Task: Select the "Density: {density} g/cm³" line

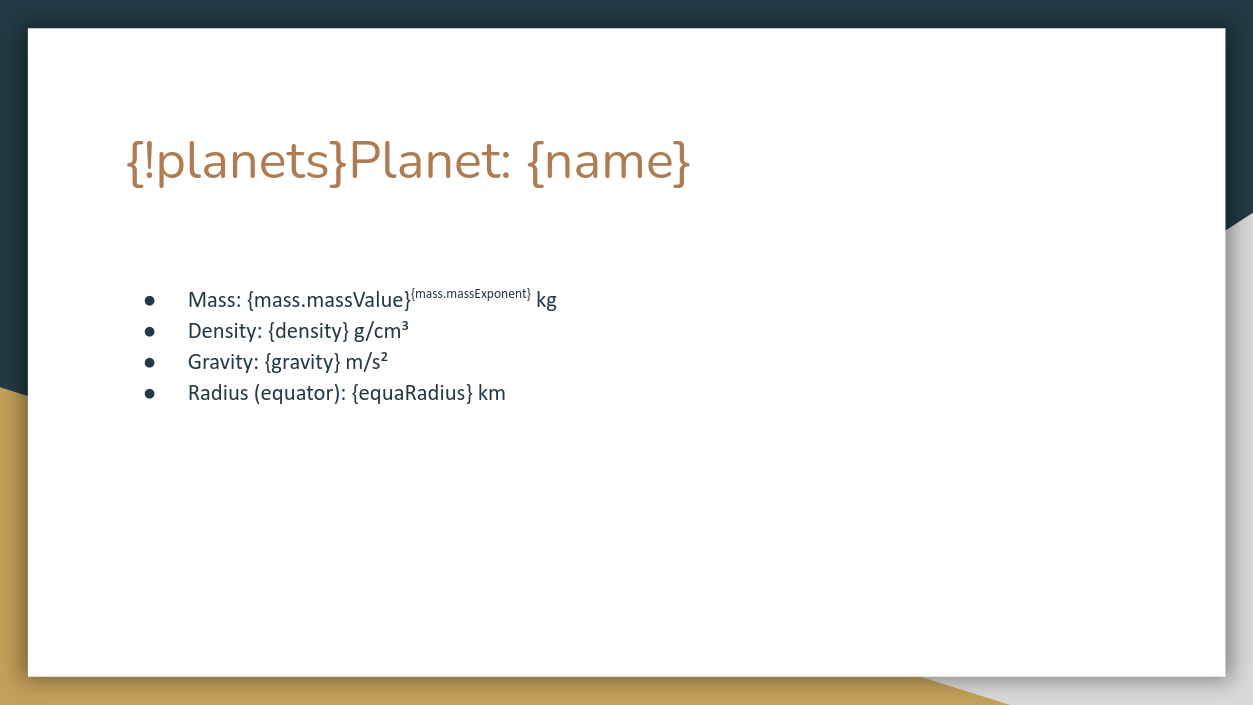Action: coord(298,331)
